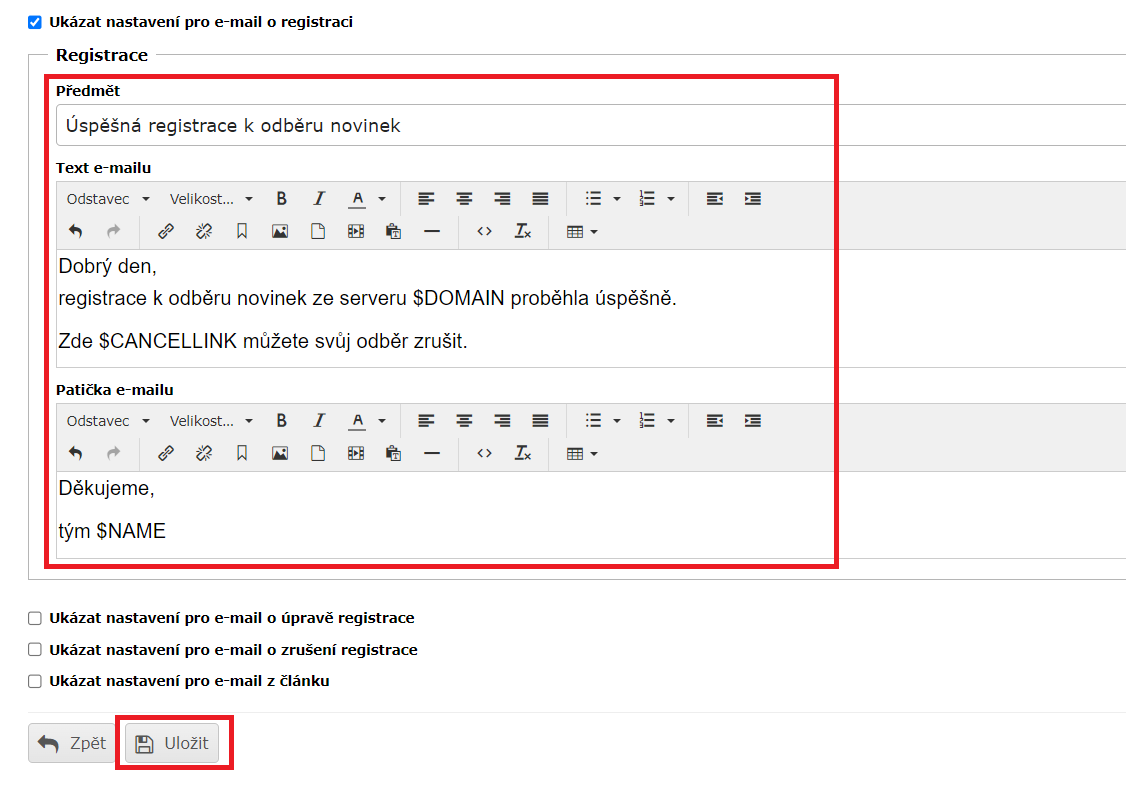Clear formatting in the Text e-mailu editor
1126x788 pixels.
pos(522,232)
